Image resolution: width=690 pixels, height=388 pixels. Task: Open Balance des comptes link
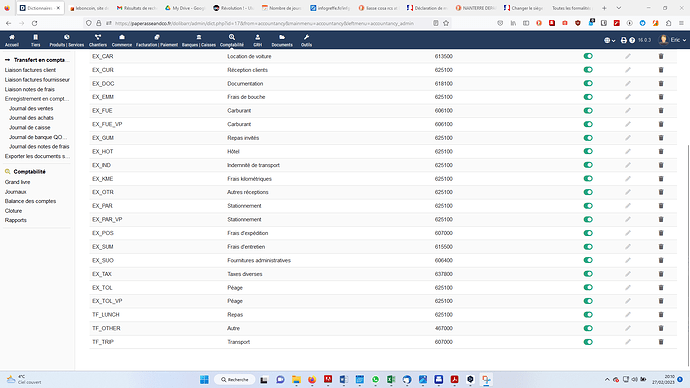[x=30, y=201]
